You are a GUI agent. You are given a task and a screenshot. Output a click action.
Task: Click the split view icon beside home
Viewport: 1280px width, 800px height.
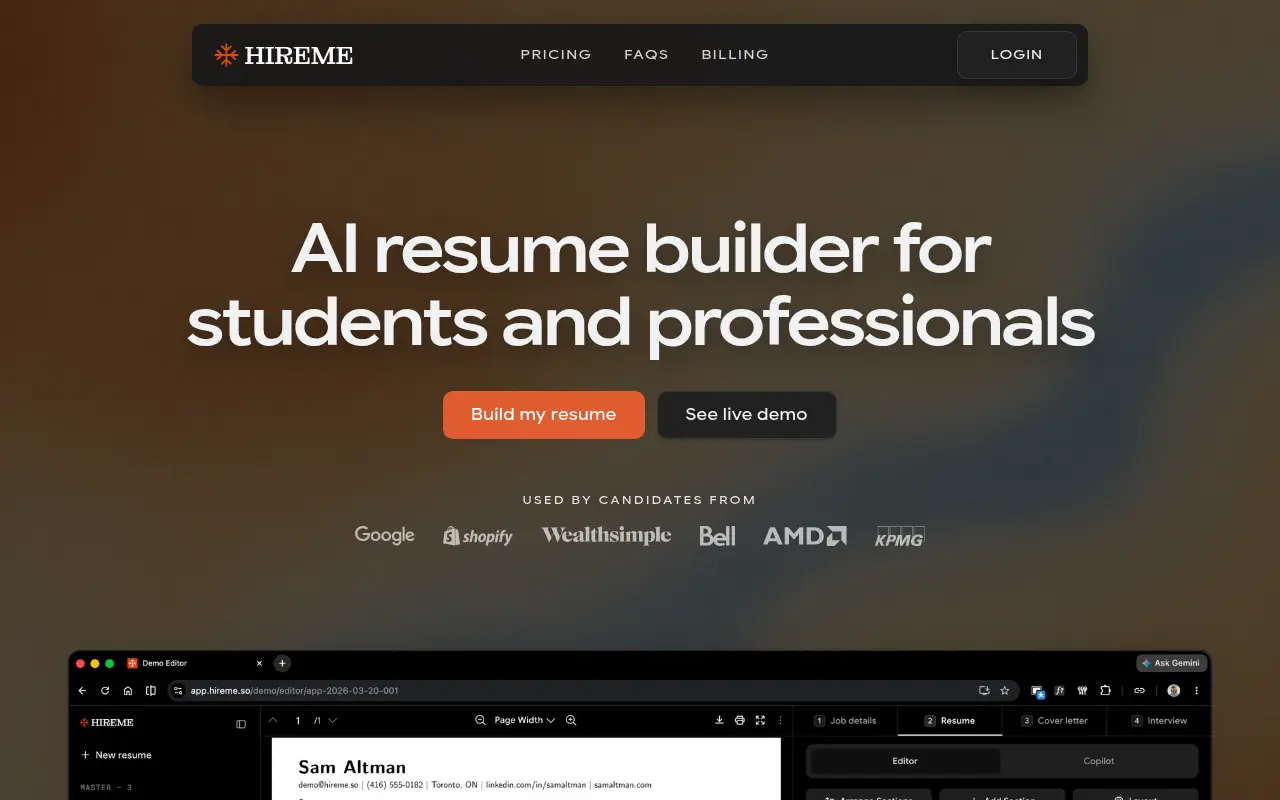click(x=151, y=690)
